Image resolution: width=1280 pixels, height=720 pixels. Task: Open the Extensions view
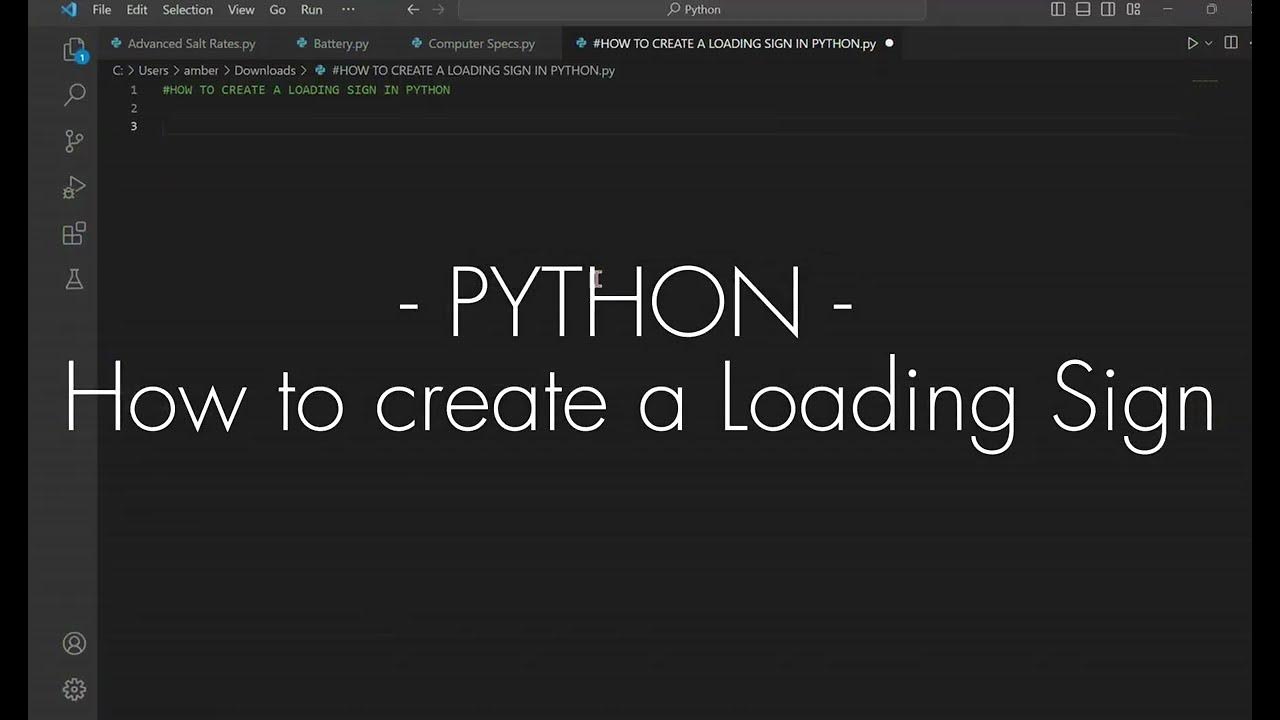click(x=74, y=233)
